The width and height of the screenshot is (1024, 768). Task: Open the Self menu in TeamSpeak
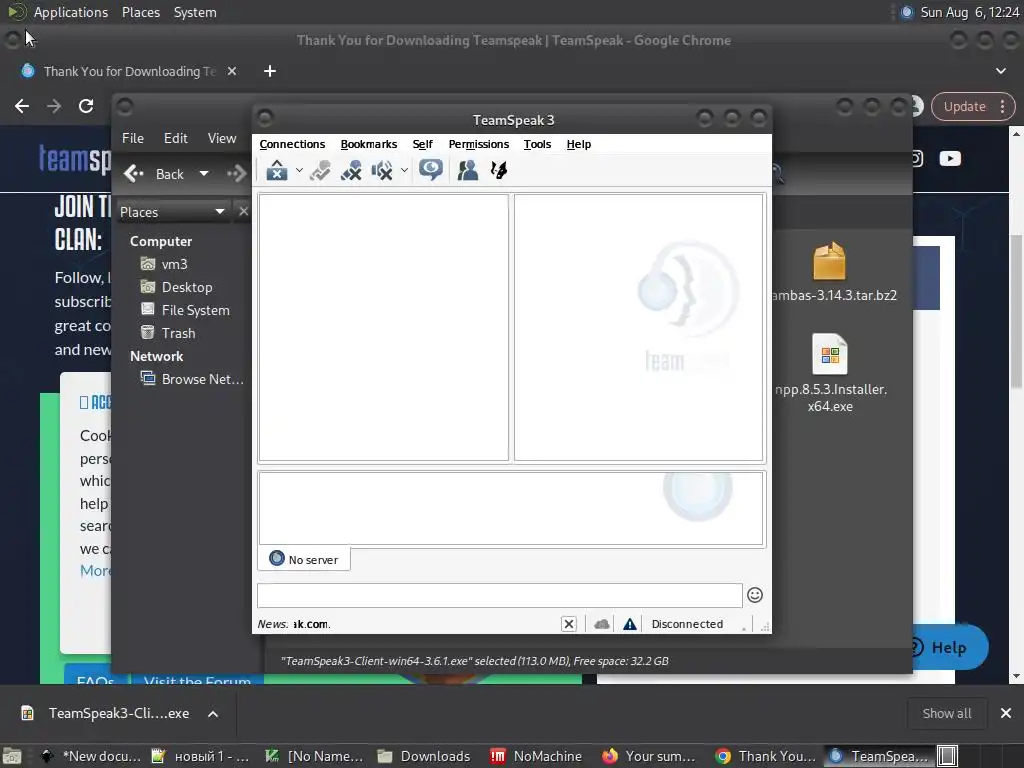(423, 144)
